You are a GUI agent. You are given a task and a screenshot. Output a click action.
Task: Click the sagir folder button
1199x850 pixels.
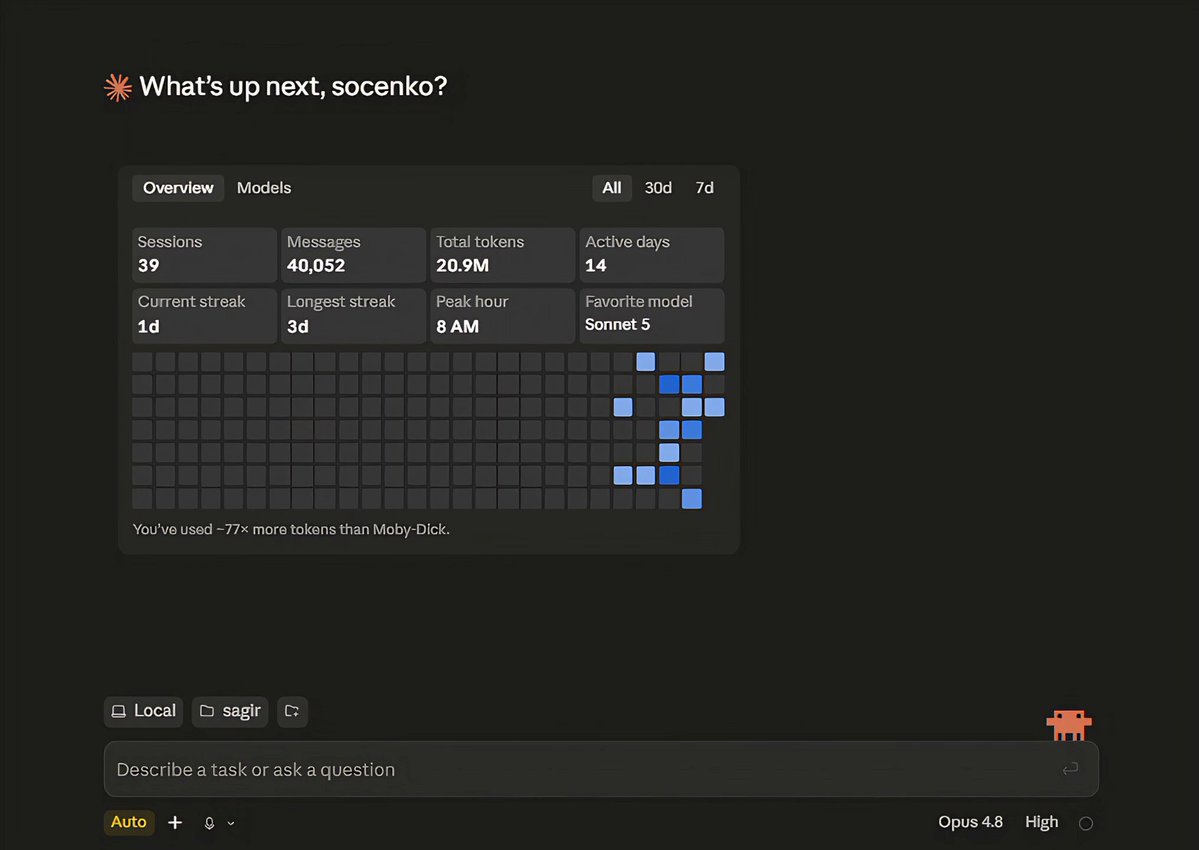pos(230,711)
